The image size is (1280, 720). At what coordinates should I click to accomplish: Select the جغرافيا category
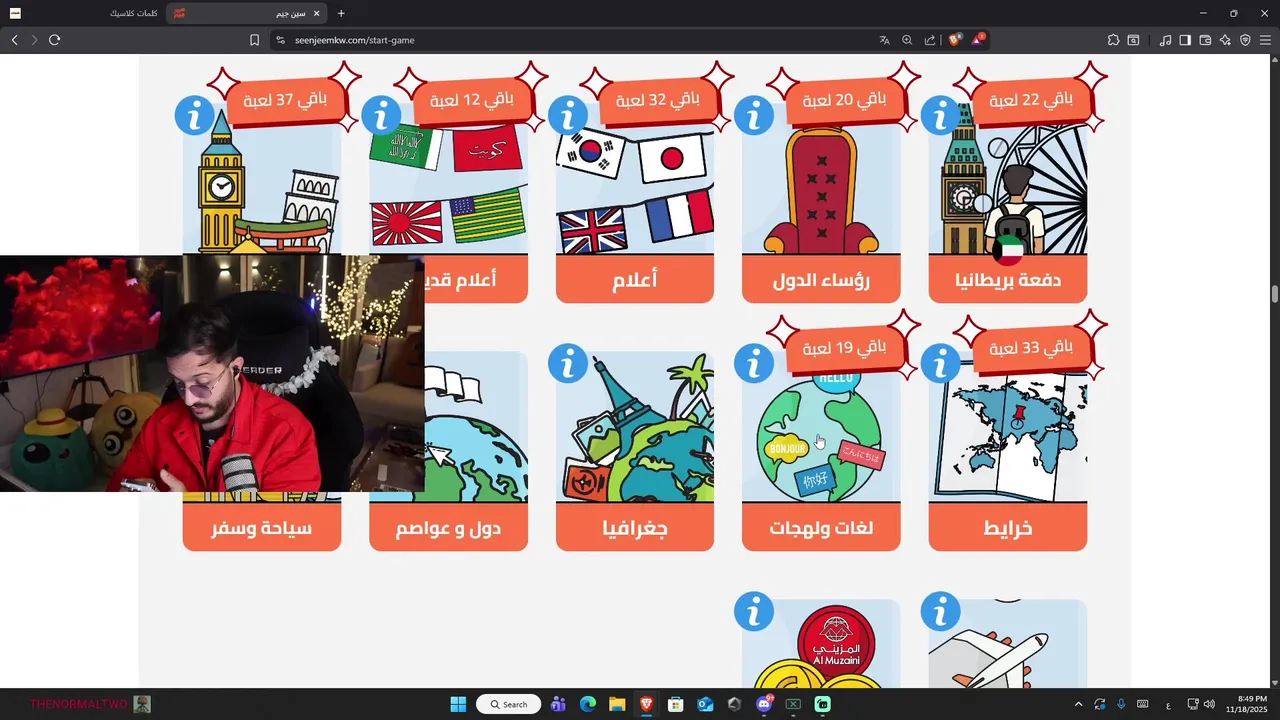[x=635, y=528]
